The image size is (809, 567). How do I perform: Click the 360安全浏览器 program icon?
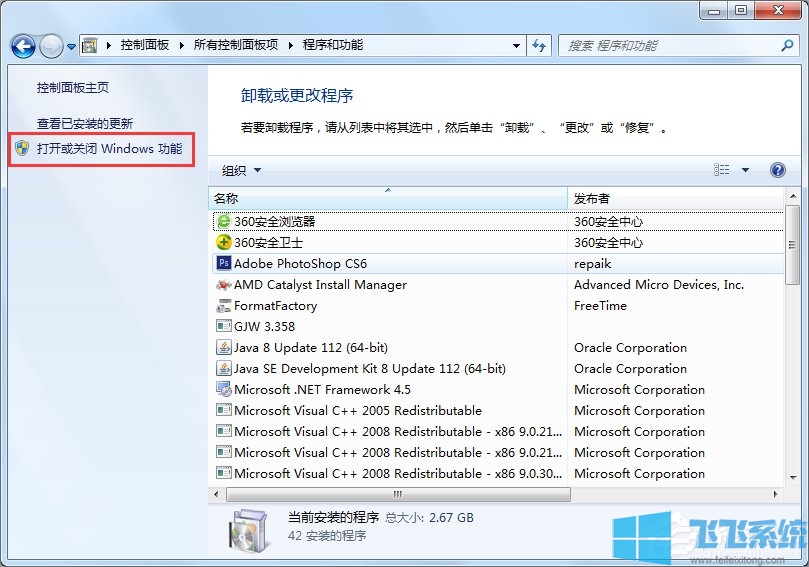click(224, 222)
